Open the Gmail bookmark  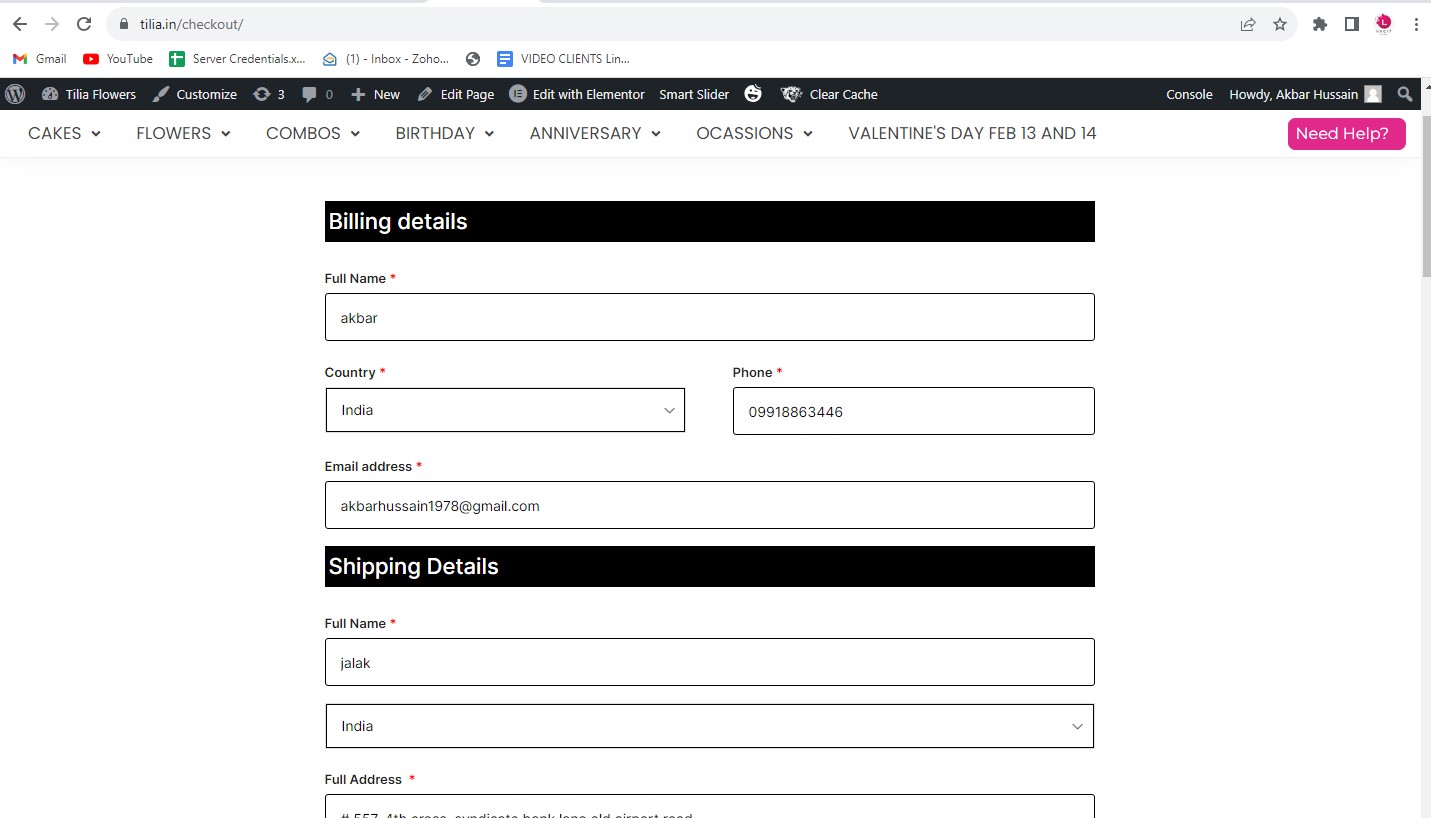pos(40,59)
